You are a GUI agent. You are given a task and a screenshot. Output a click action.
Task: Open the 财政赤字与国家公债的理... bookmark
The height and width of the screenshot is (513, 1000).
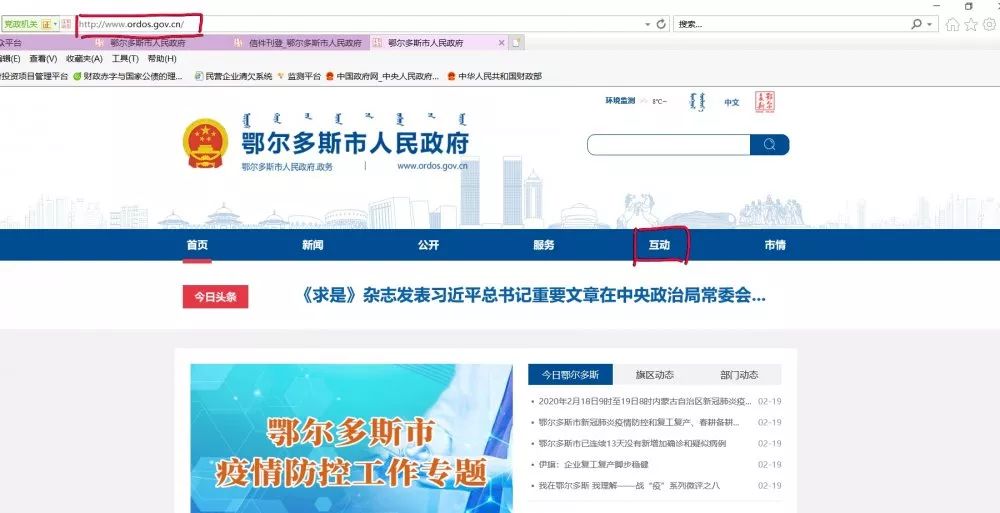click(128, 76)
